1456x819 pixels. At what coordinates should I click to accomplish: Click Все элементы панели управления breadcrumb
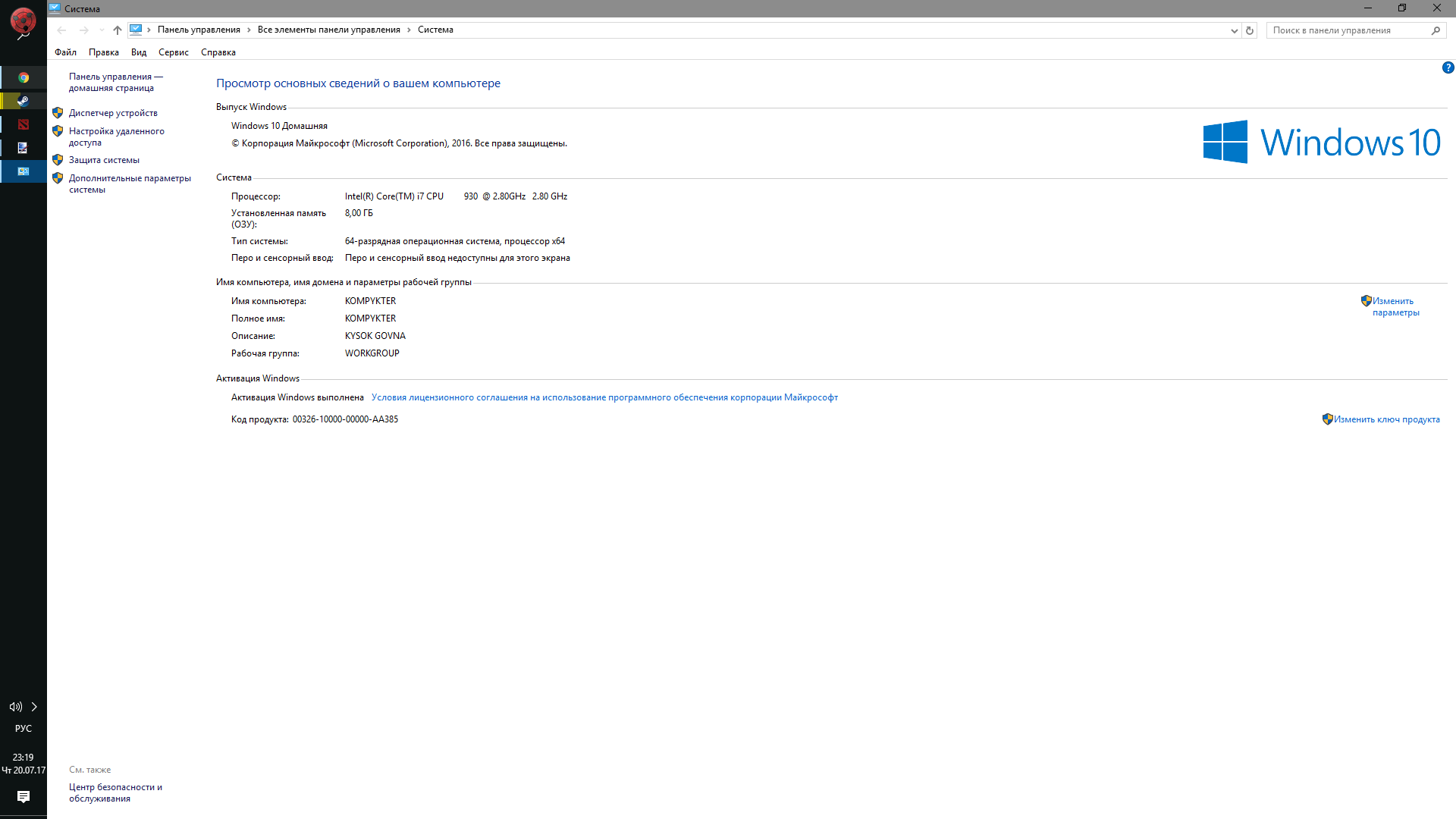[329, 30]
